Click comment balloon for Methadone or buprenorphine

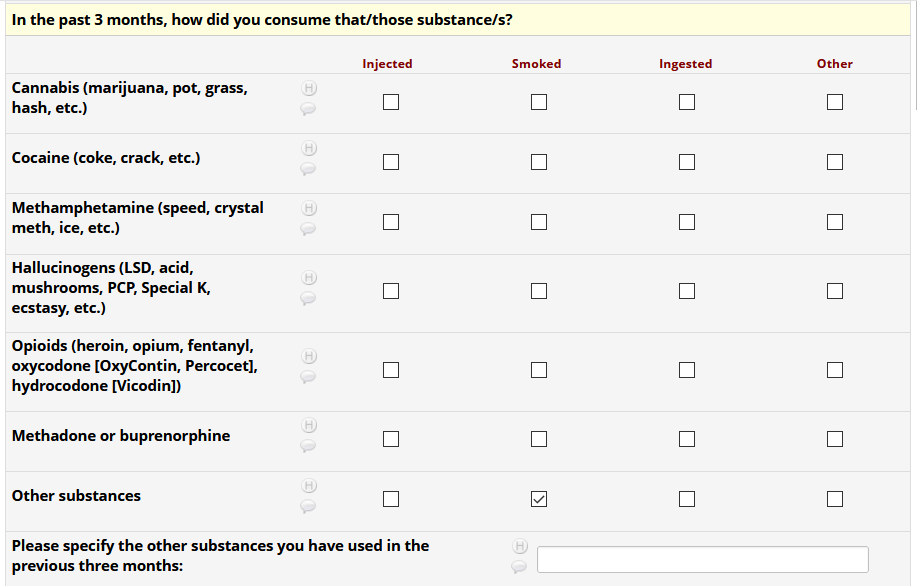point(309,446)
